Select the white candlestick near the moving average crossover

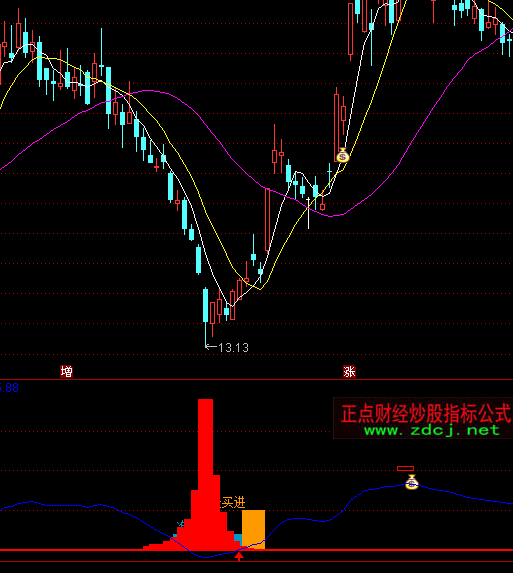[308, 213]
